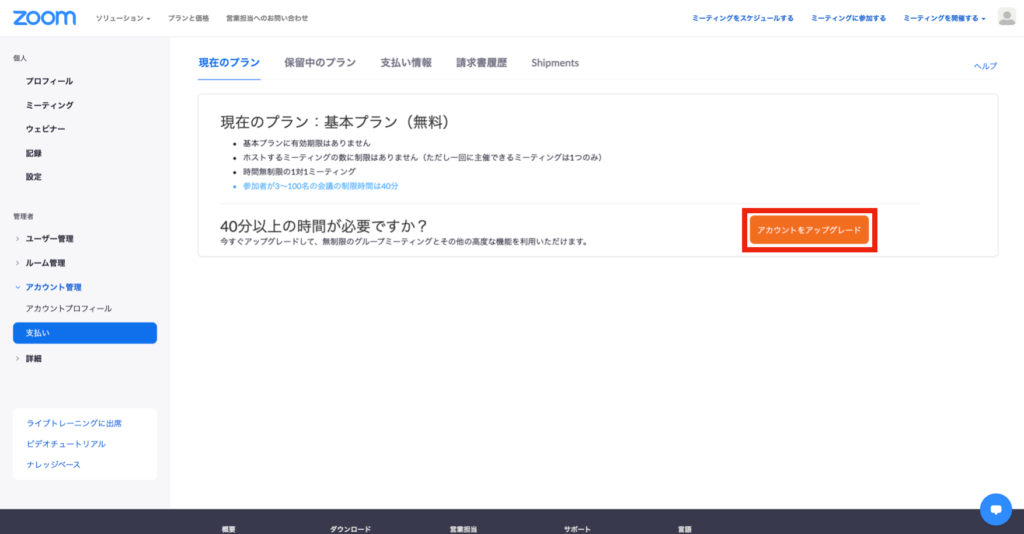The image size is (1024, 534).
Task: Switch to the 保留中のプラン tab
Action: pyautogui.click(x=319, y=63)
